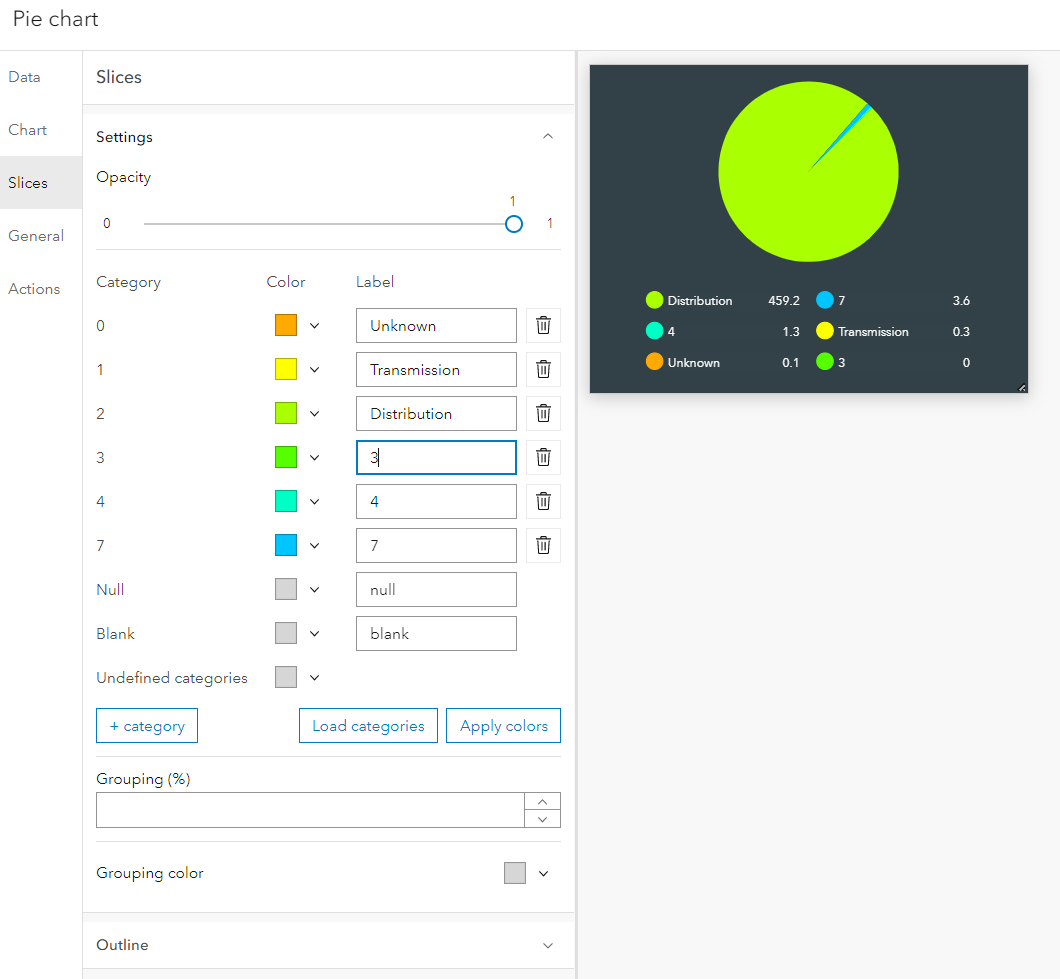Click the "+ category" button
Screen dimensions: 1060x979
click(x=146, y=725)
